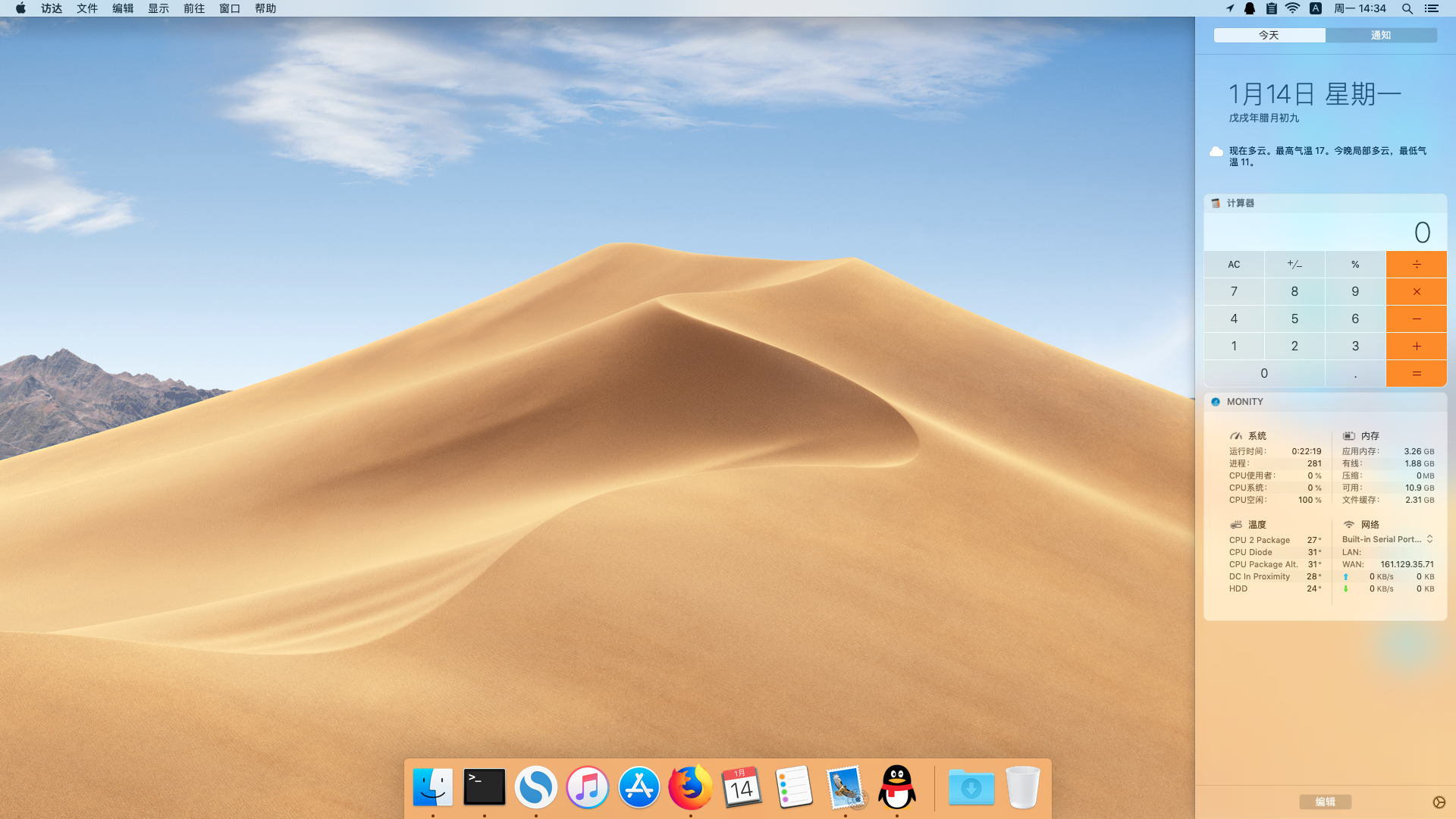
Task: Select the 今天 tab
Action: click(x=1269, y=36)
